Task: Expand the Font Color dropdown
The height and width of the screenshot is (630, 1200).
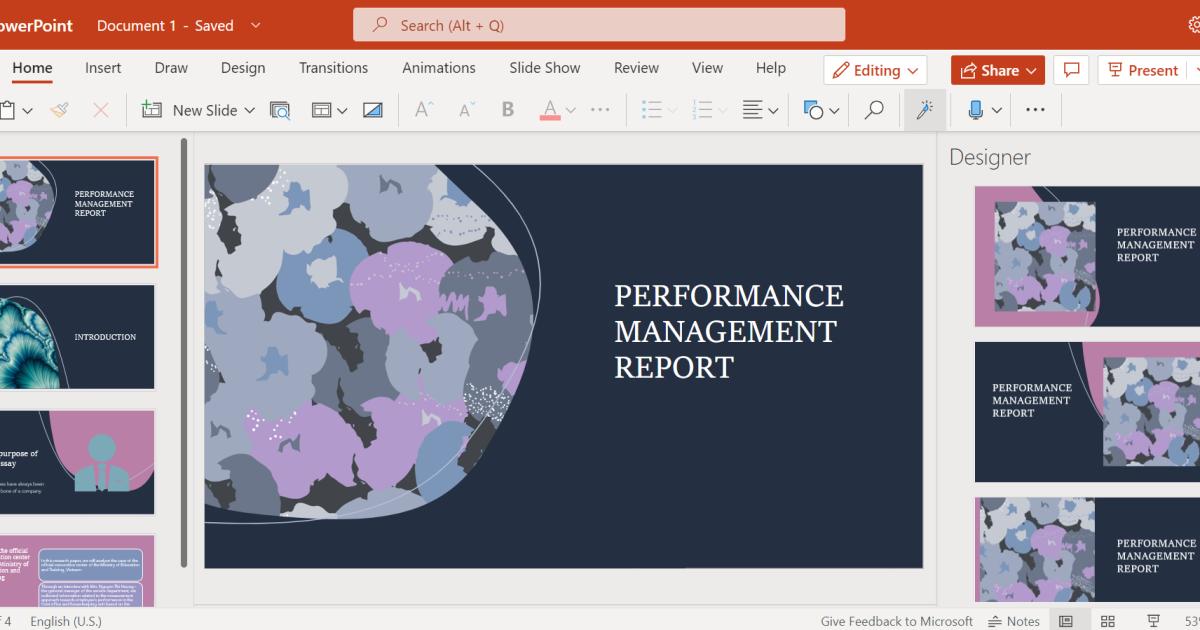Action: [570, 110]
